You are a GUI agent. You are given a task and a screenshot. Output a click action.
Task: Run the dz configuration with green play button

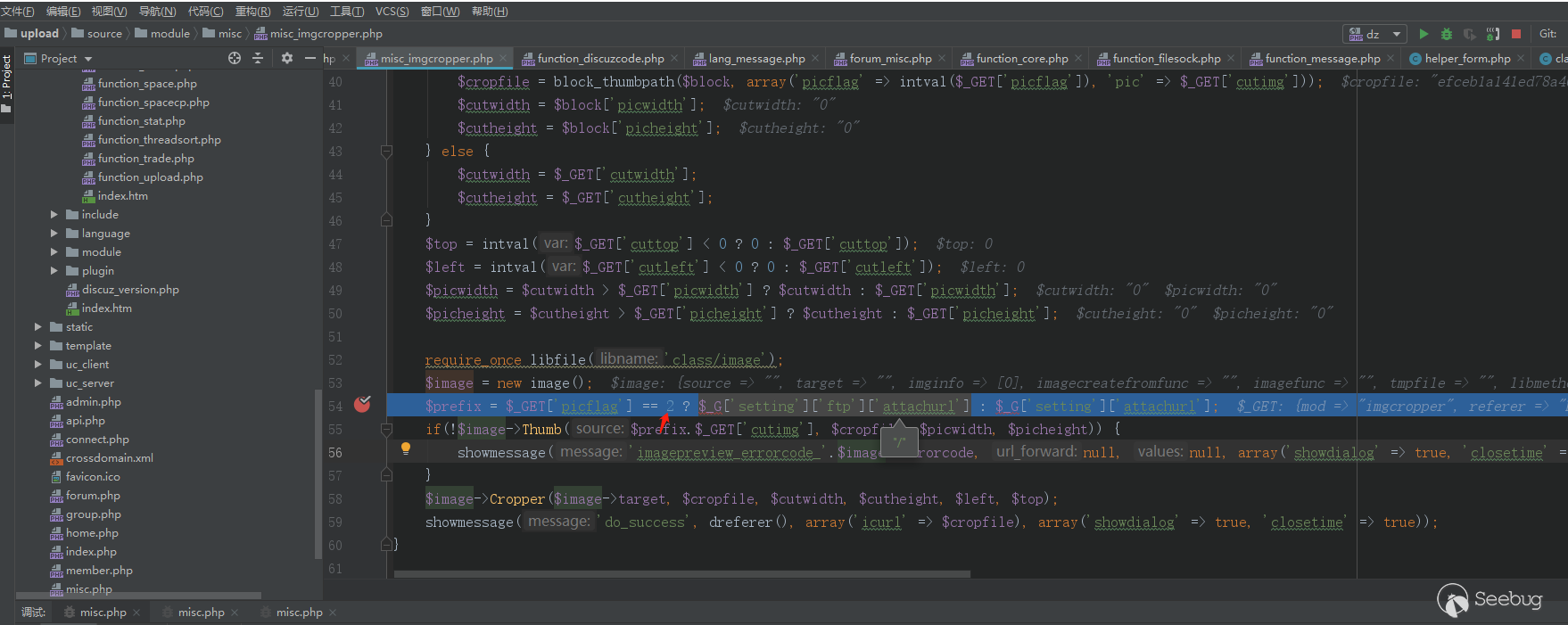[1424, 34]
